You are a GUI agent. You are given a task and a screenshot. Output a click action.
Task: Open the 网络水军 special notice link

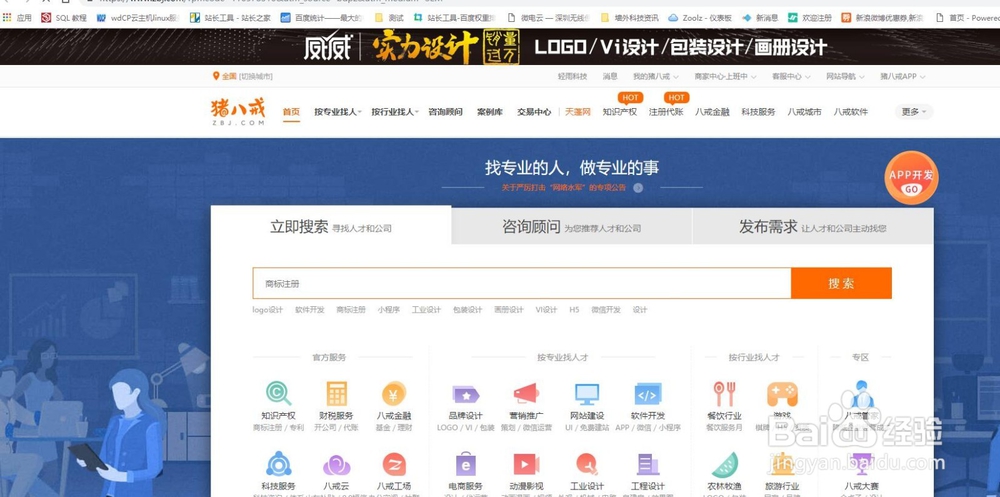(x=563, y=188)
